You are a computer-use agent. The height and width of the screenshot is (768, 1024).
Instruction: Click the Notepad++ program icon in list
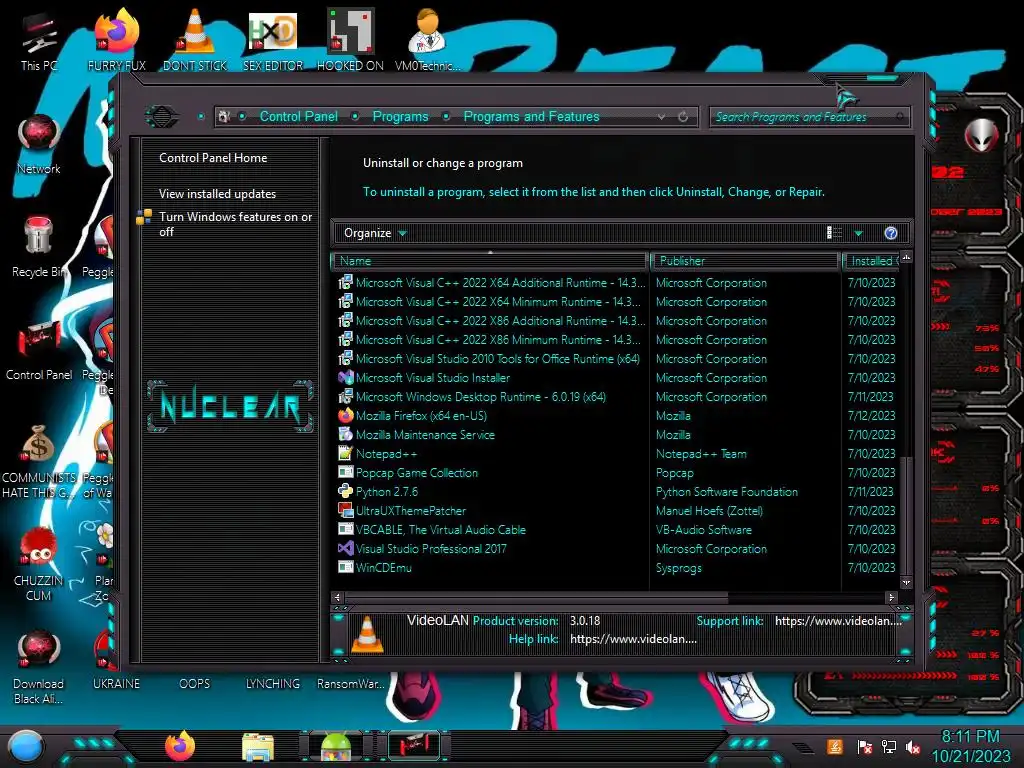pos(345,453)
